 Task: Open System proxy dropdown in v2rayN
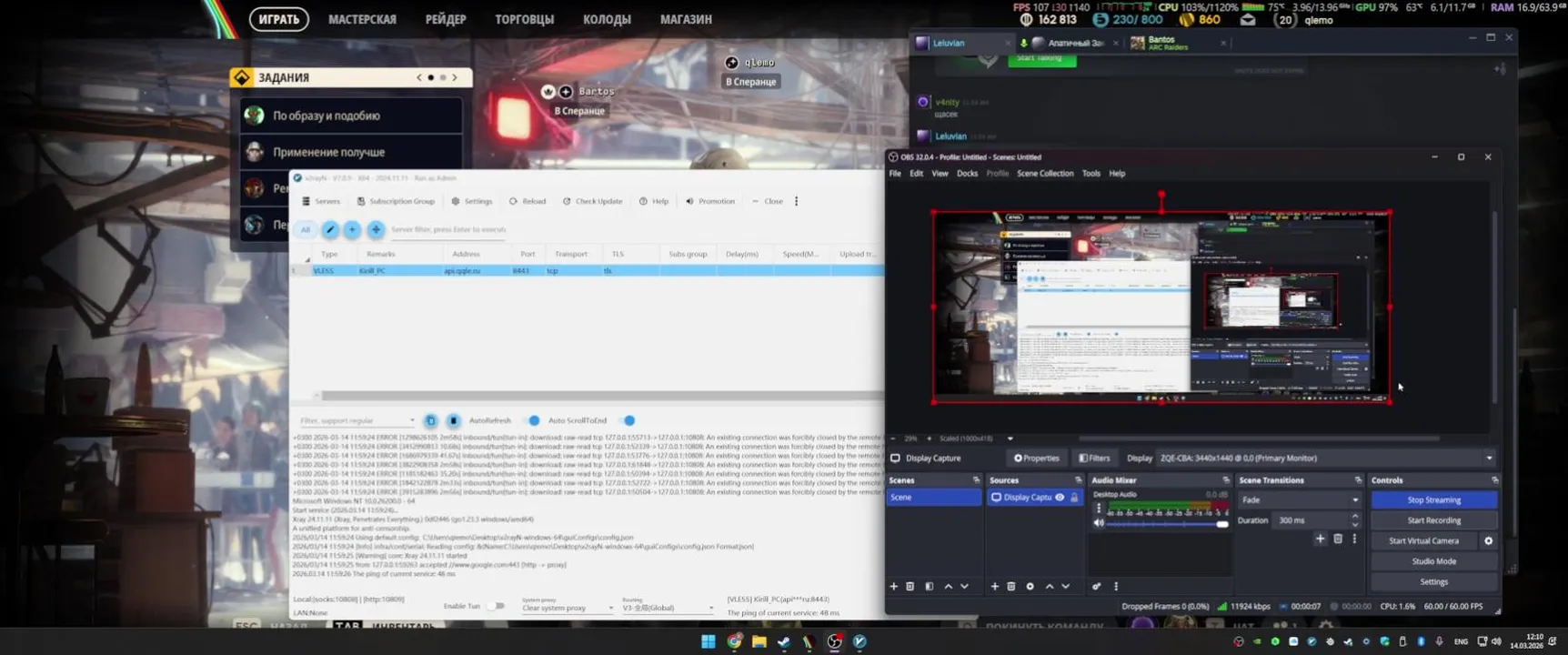point(568,606)
